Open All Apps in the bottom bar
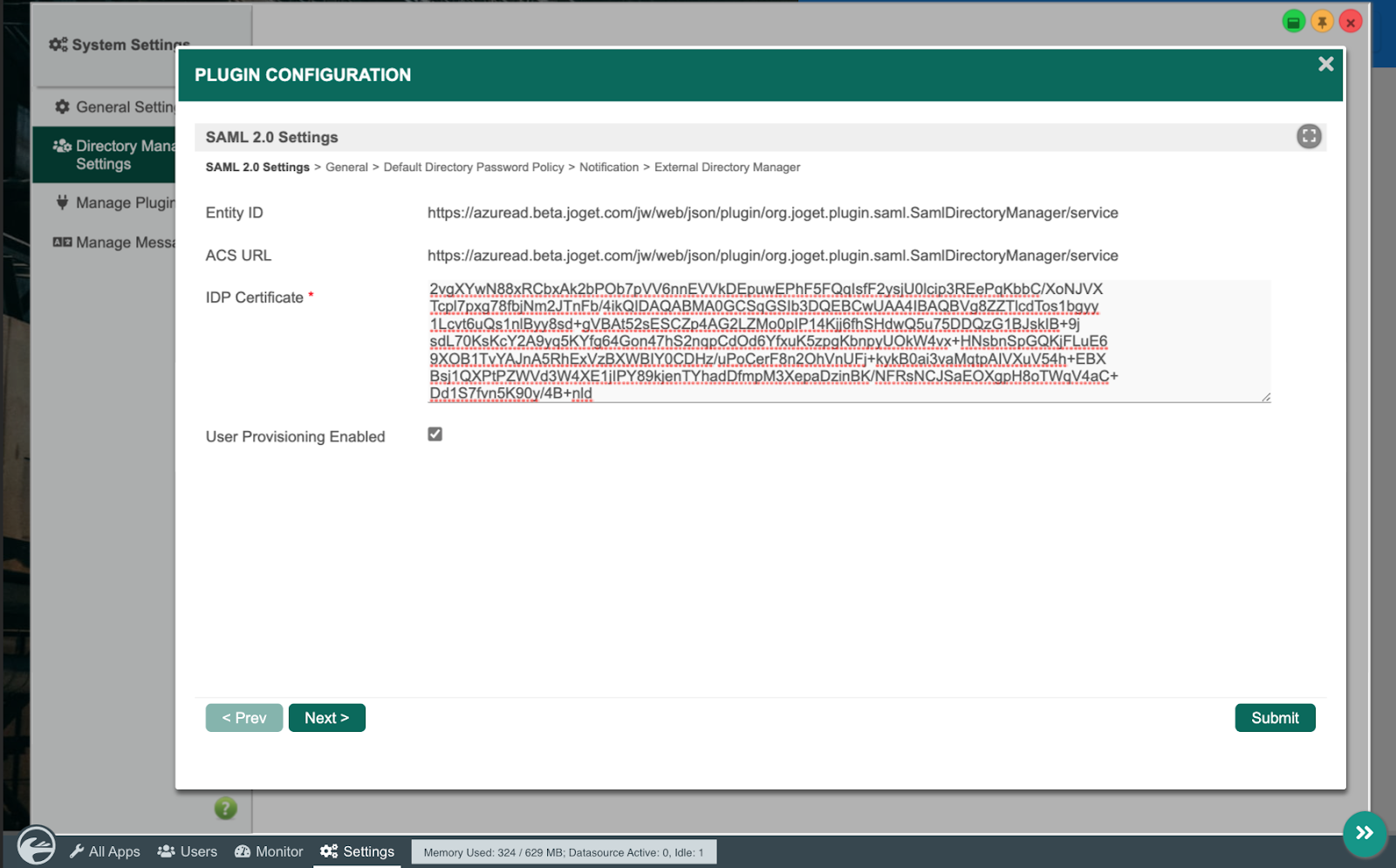1396x868 pixels. pyautogui.click(x=105, y=851)
